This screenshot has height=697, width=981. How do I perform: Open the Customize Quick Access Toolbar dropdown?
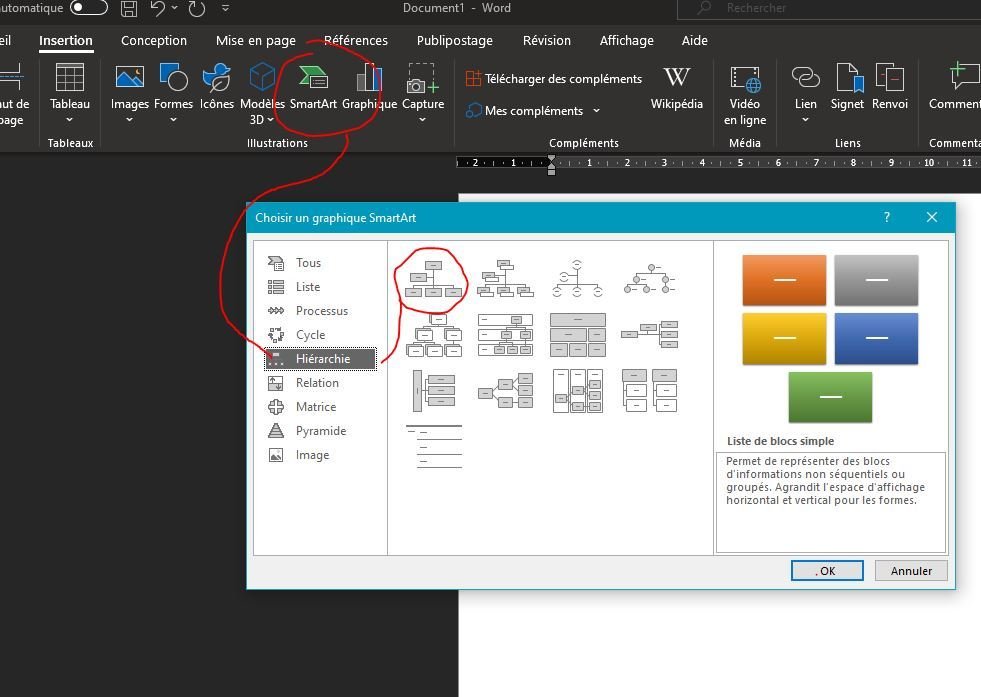coord(225,8)
